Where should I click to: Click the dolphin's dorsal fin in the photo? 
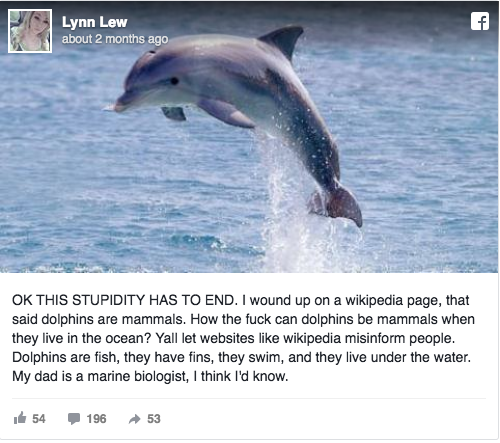283,40
